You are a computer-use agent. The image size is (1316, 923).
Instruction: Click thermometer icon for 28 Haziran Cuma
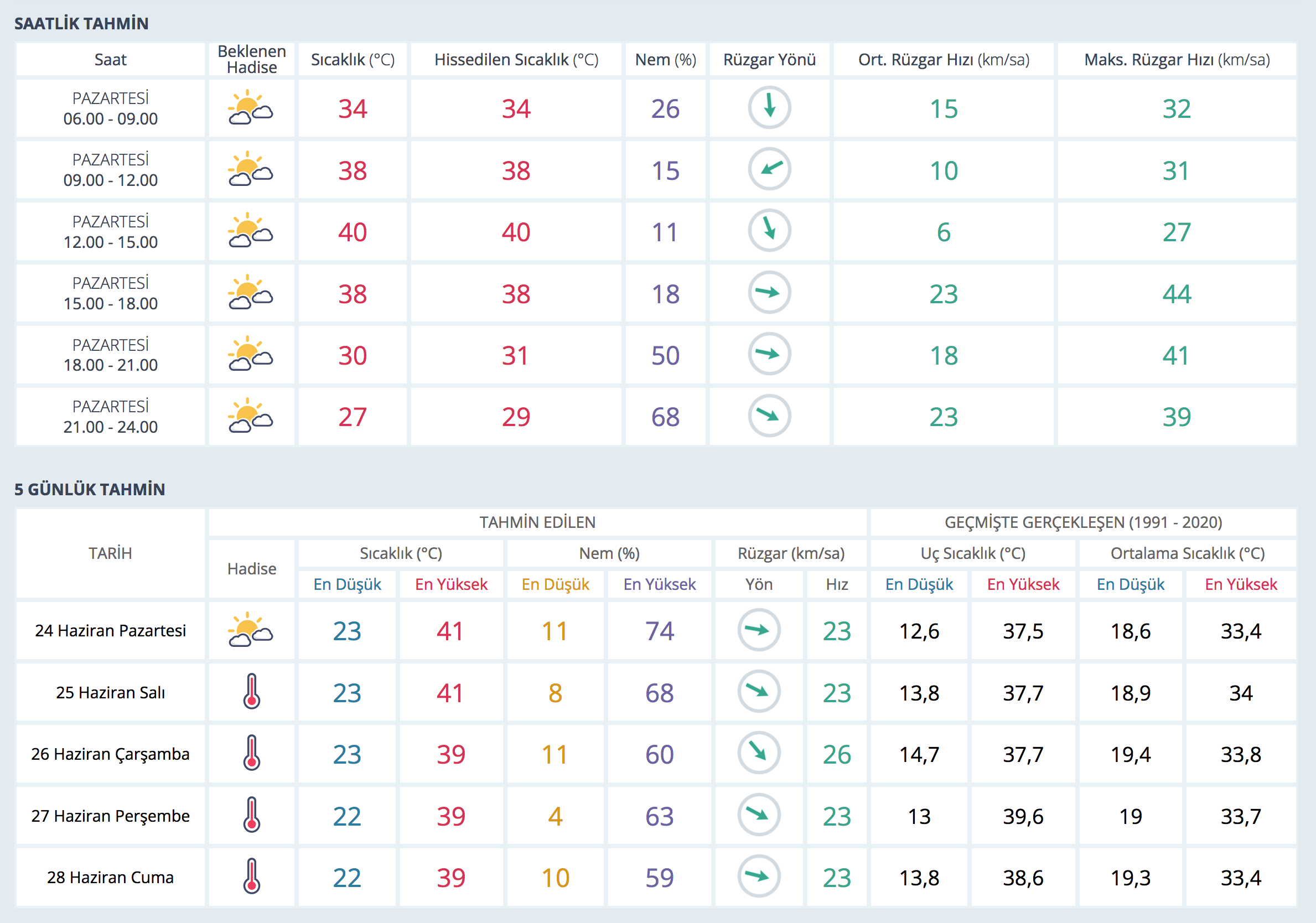[x=251, y=876]
